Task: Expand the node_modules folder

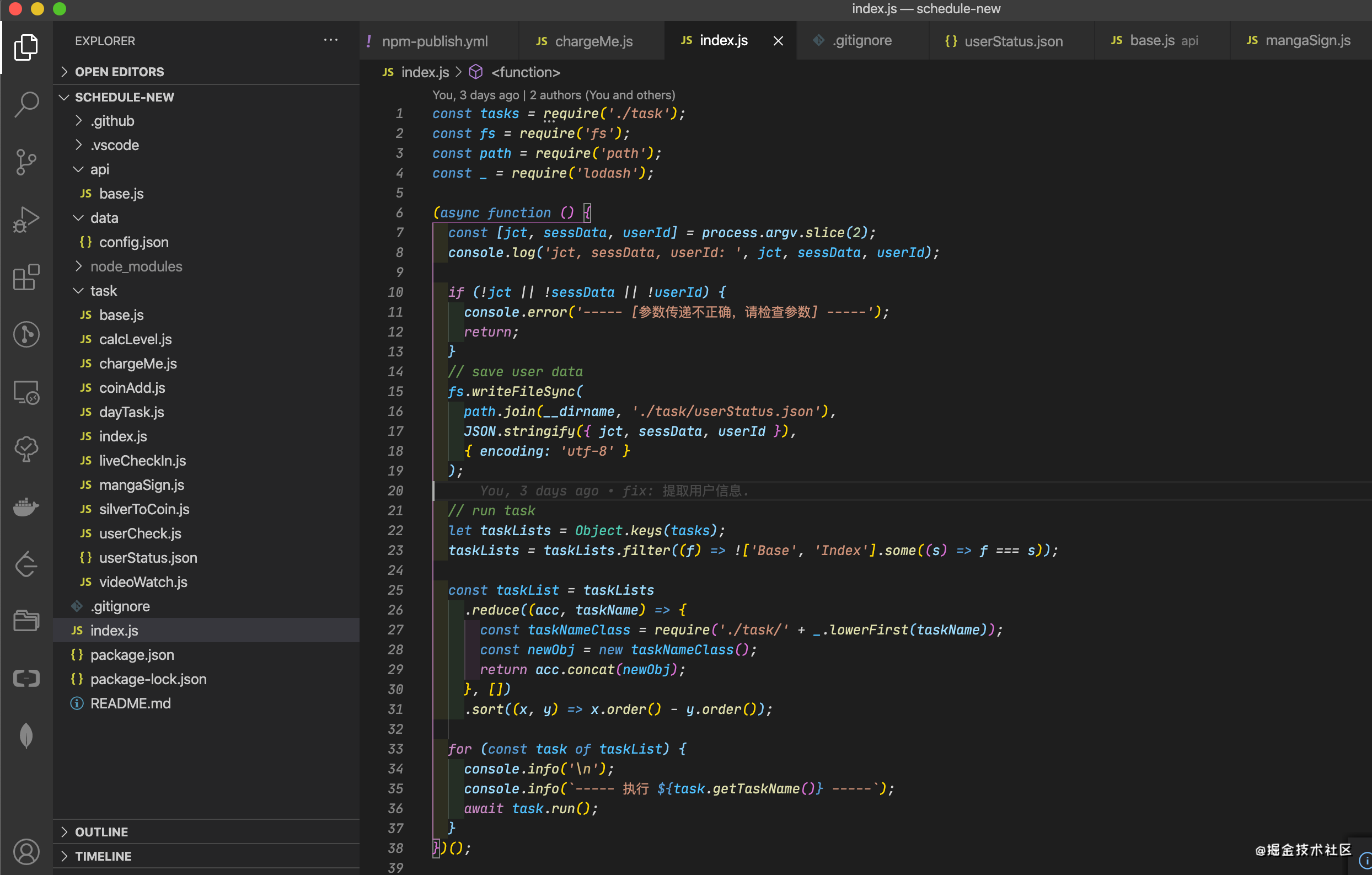Action: click(136, 266)
